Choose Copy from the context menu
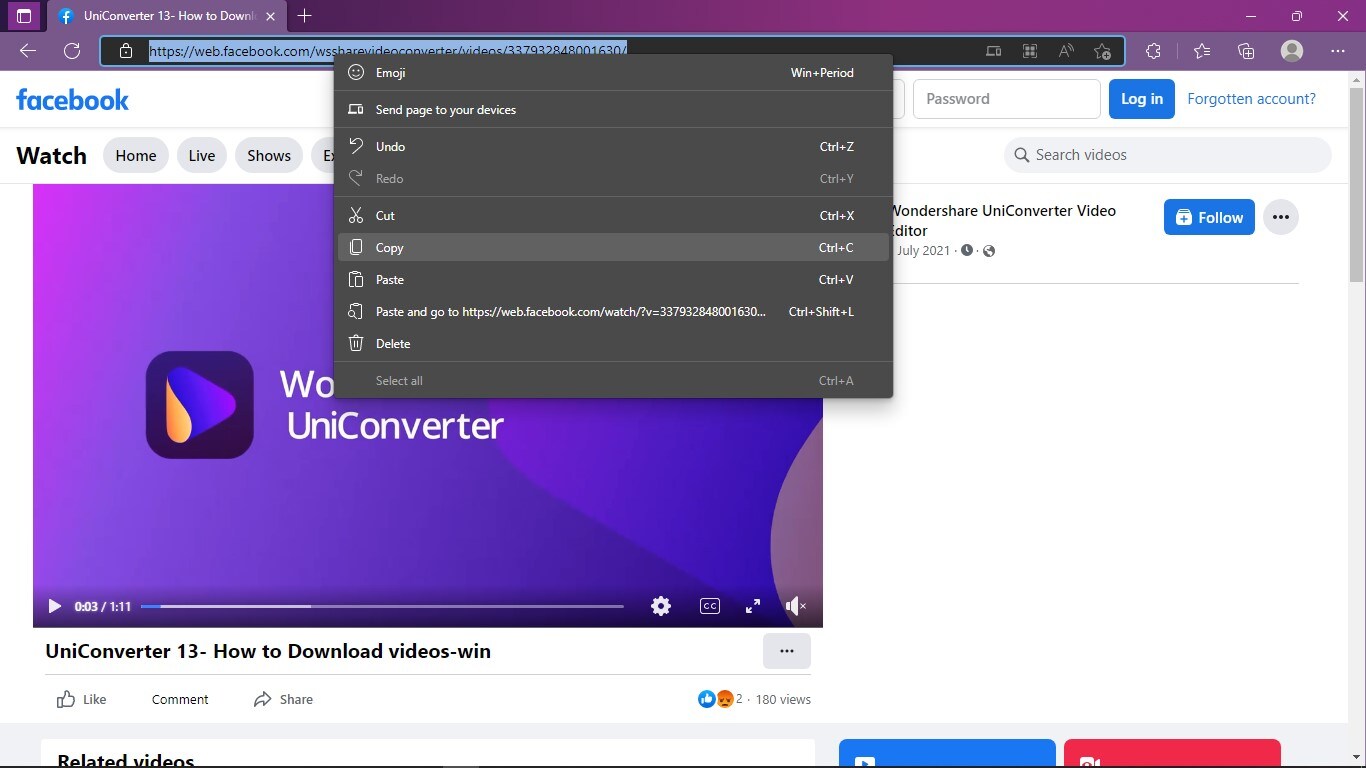This screenshot has width=1366, height=768. 613,248
